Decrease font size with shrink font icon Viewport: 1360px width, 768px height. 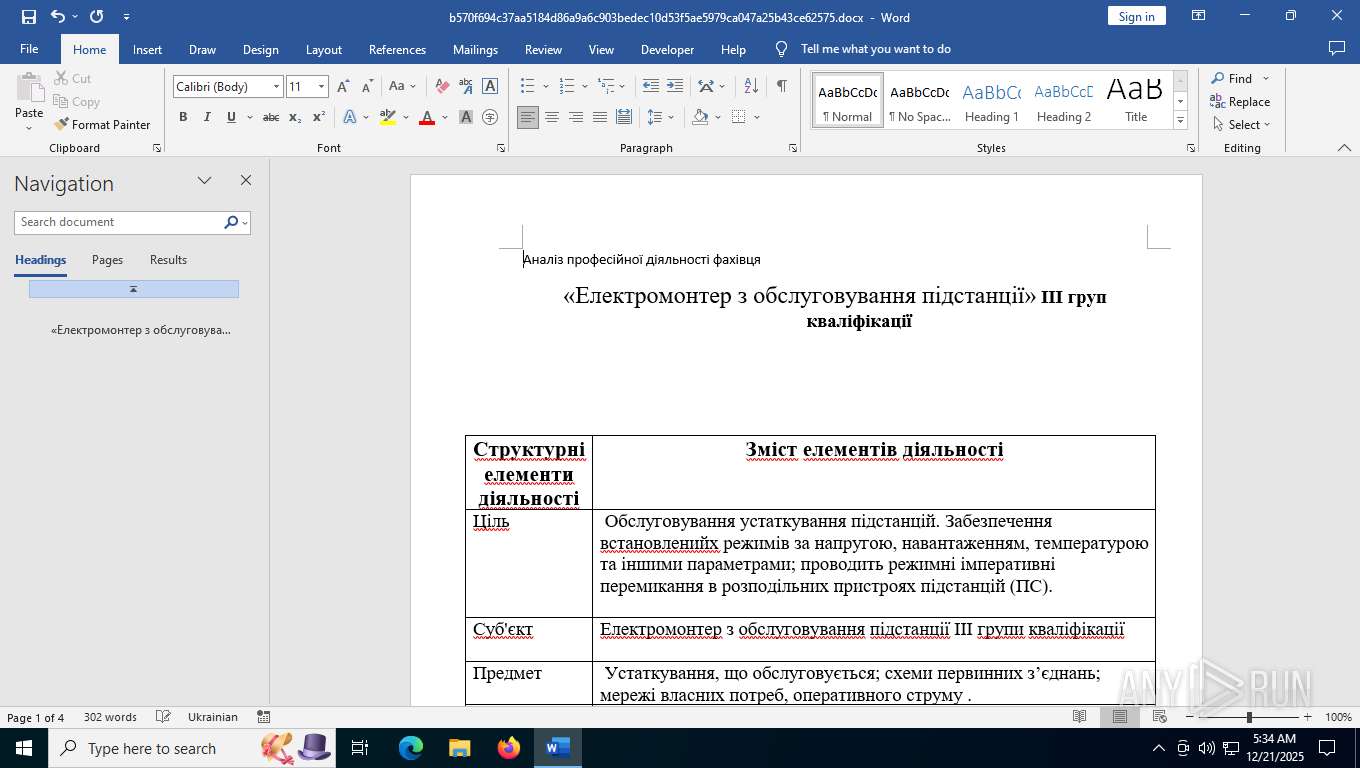point(367,87)
